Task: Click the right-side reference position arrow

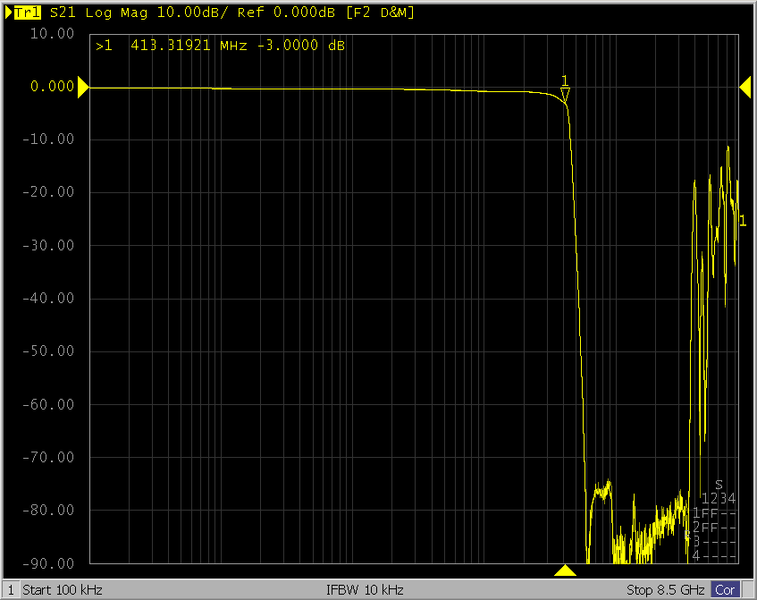Action: tap(745, 88)
